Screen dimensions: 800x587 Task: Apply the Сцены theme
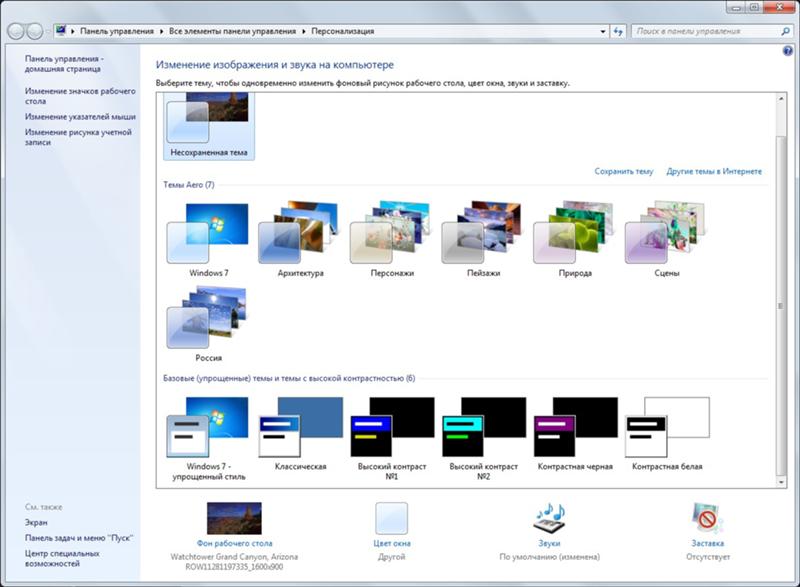pos(667,240)
